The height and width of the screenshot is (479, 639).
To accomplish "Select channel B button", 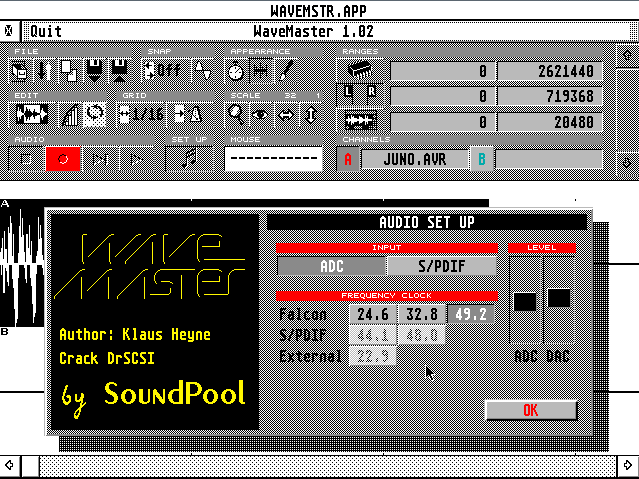I will click(482, 159).
